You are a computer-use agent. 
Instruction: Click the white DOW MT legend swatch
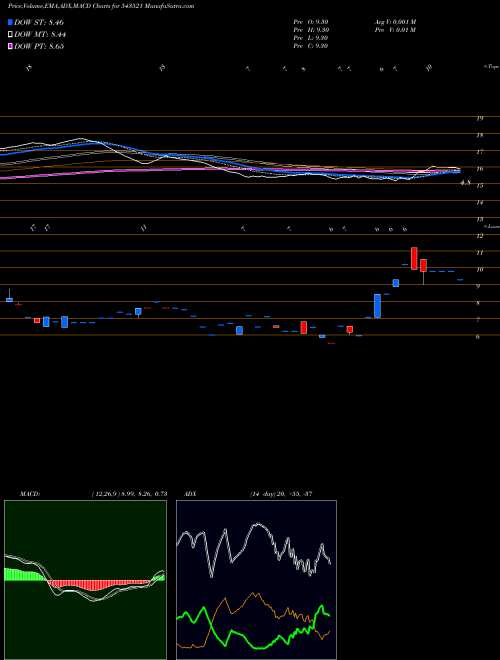tap(10, 35)
